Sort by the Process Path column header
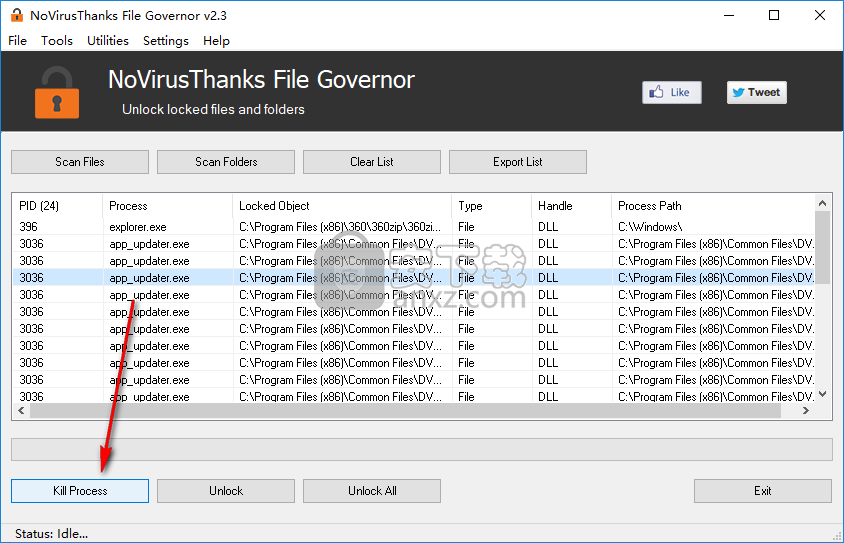 pos(713,206)
